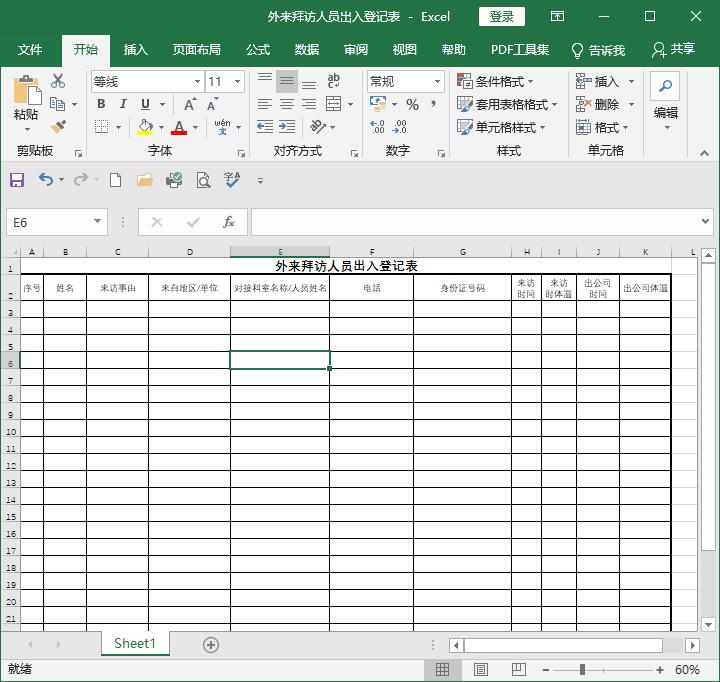The width and height of the screenshot is (720, 682).
Task: Click the open folder icon
Action: (x=145, y=180)
